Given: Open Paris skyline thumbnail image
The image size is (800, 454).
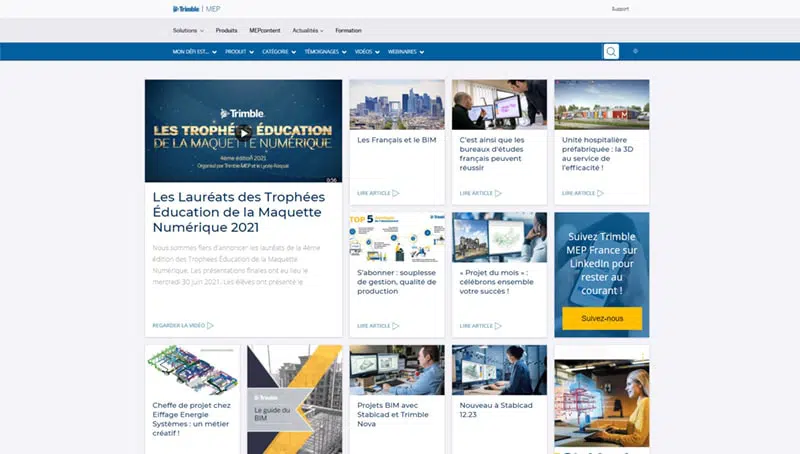Looking at the screenshot, I should [x=397, y=105].
